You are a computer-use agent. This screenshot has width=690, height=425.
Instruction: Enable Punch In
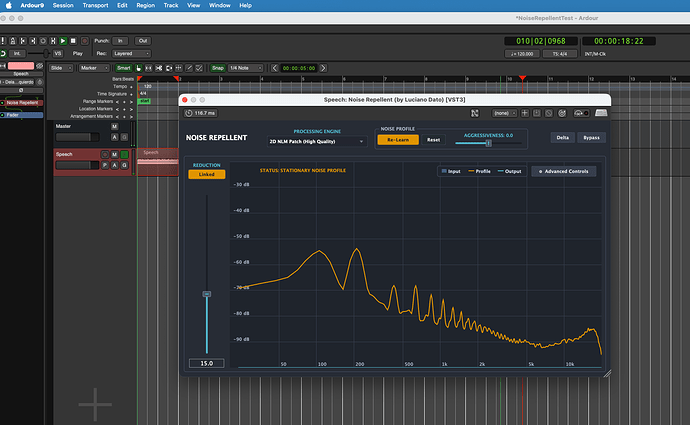120,41
